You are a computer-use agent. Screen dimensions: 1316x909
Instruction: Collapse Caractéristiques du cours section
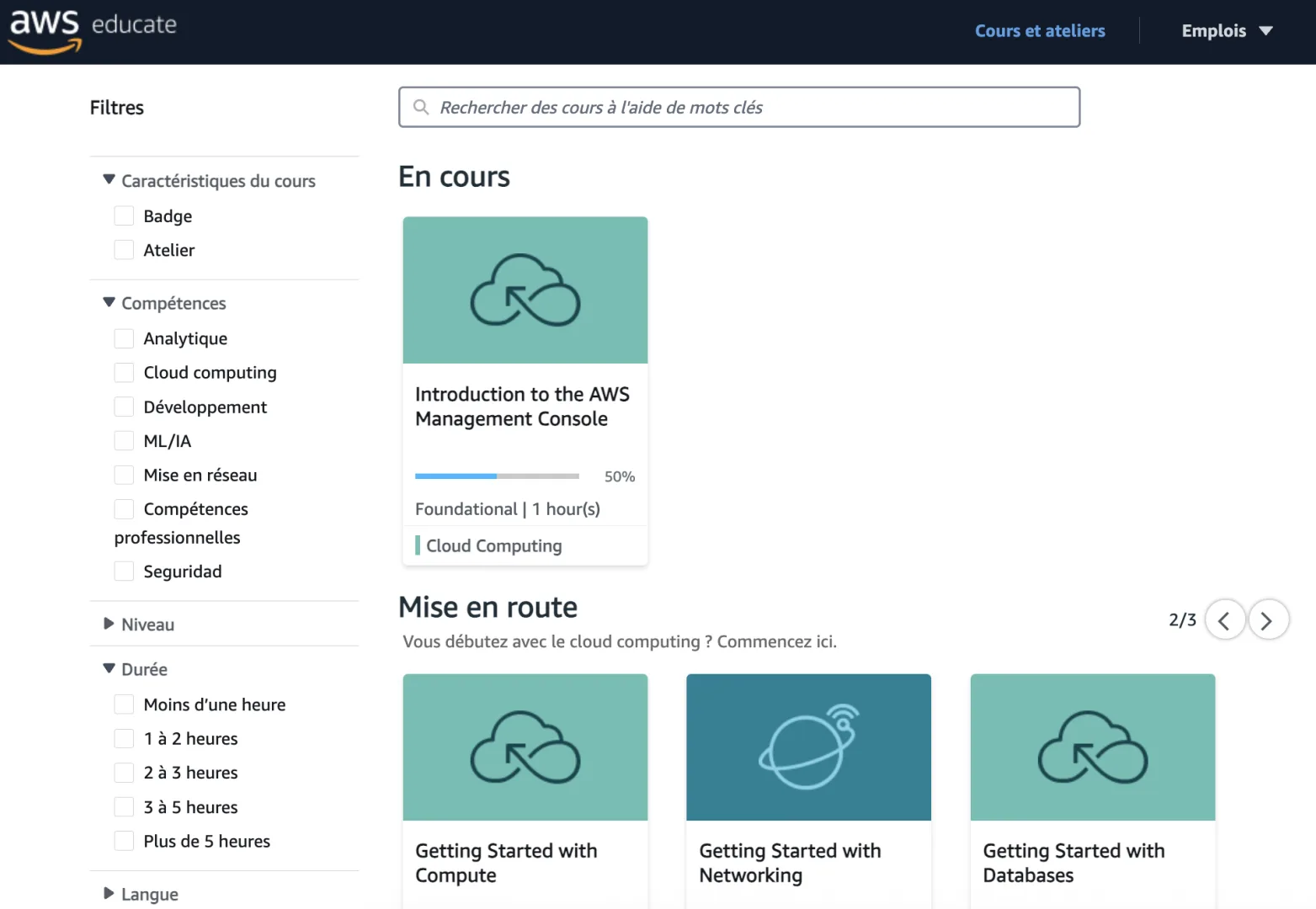[209, 181]
